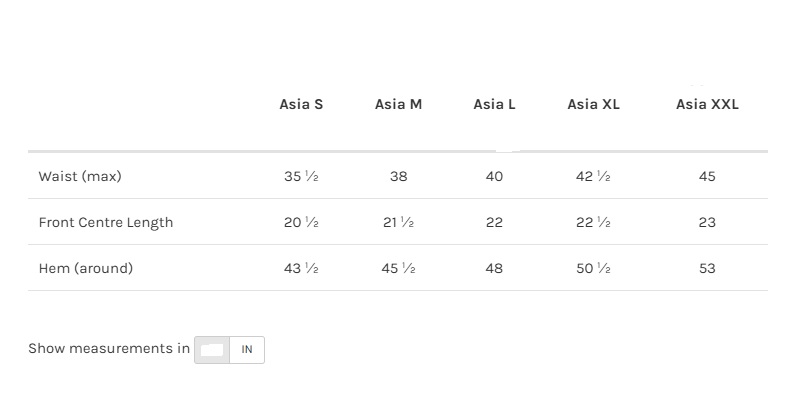Screen dimensions: 790x406
Task: Click the Asia XL hem value 50 ½
Action: [x=593, y=268]
